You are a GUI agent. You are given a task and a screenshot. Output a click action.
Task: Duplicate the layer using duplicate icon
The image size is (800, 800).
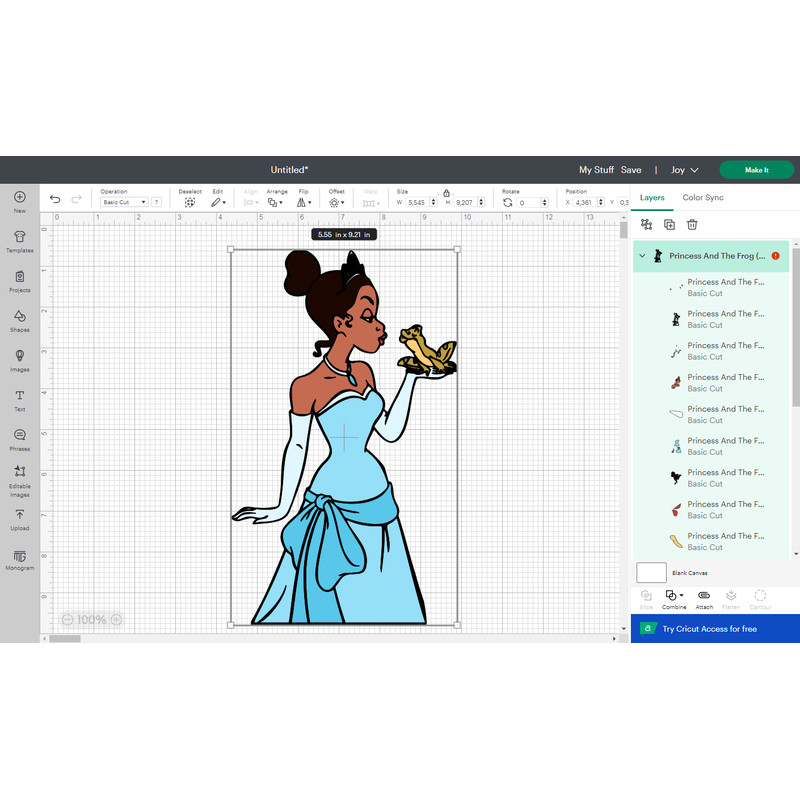669,224
